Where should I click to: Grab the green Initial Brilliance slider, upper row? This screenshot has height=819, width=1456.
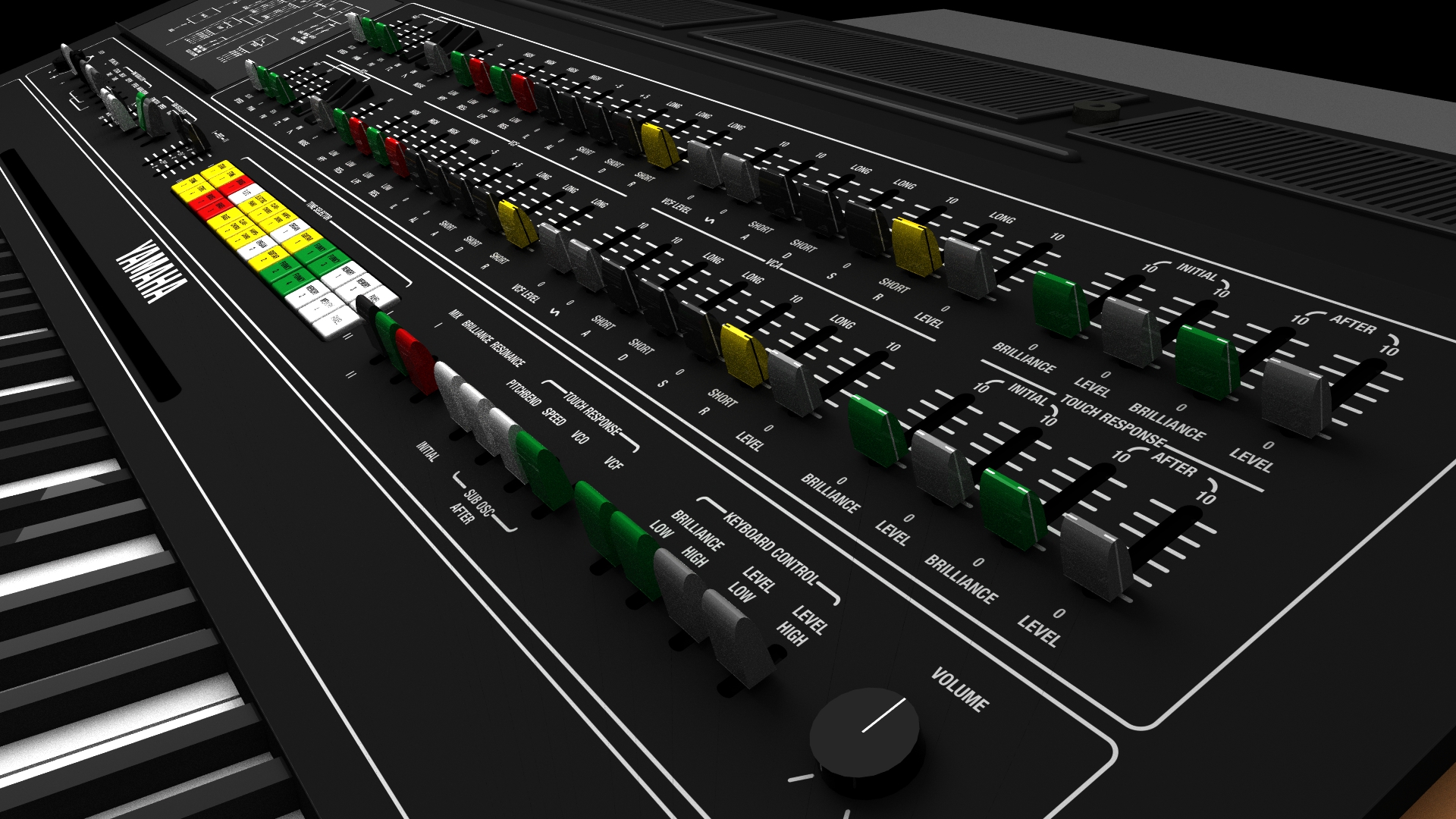(x=1060, y=303)
